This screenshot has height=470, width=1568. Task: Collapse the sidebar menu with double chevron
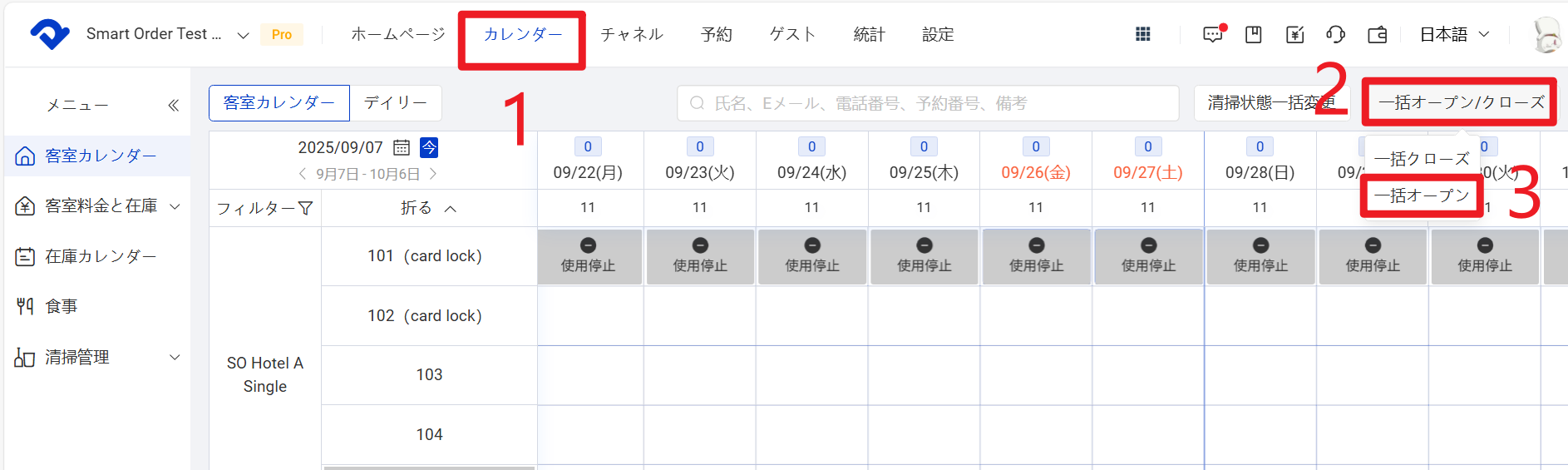[x=173, y=105]
